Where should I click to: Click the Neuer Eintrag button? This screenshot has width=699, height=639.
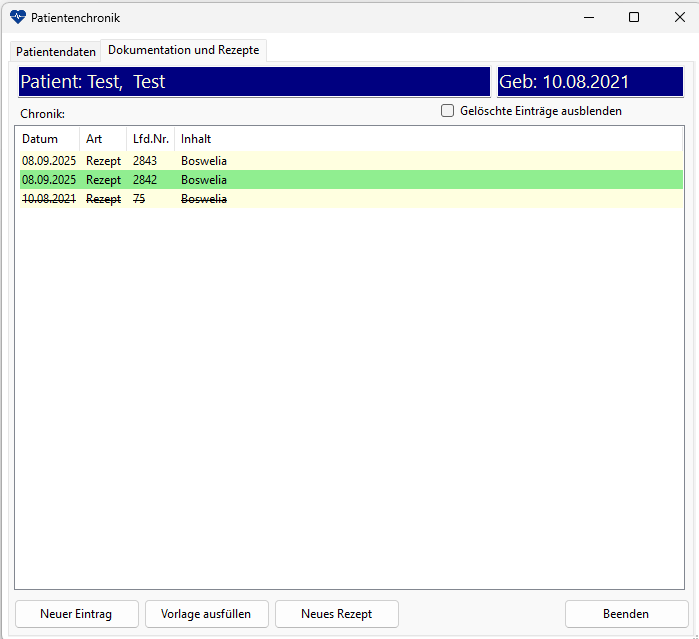coord(77,614)
